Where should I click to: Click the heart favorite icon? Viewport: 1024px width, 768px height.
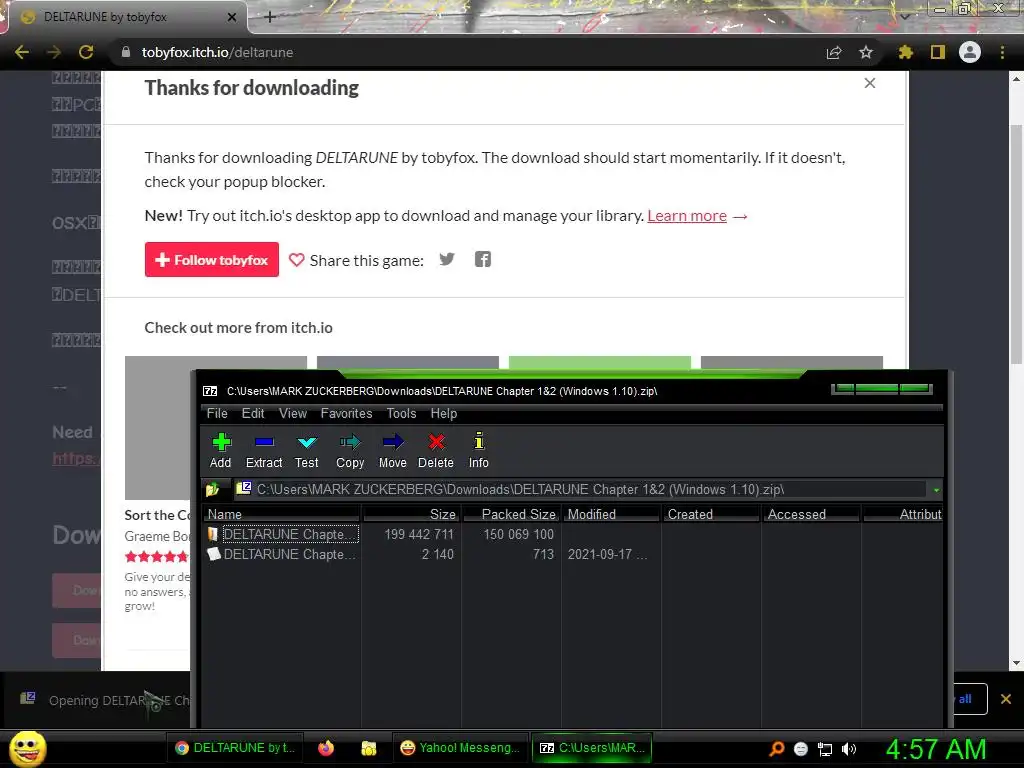point(296,260)
